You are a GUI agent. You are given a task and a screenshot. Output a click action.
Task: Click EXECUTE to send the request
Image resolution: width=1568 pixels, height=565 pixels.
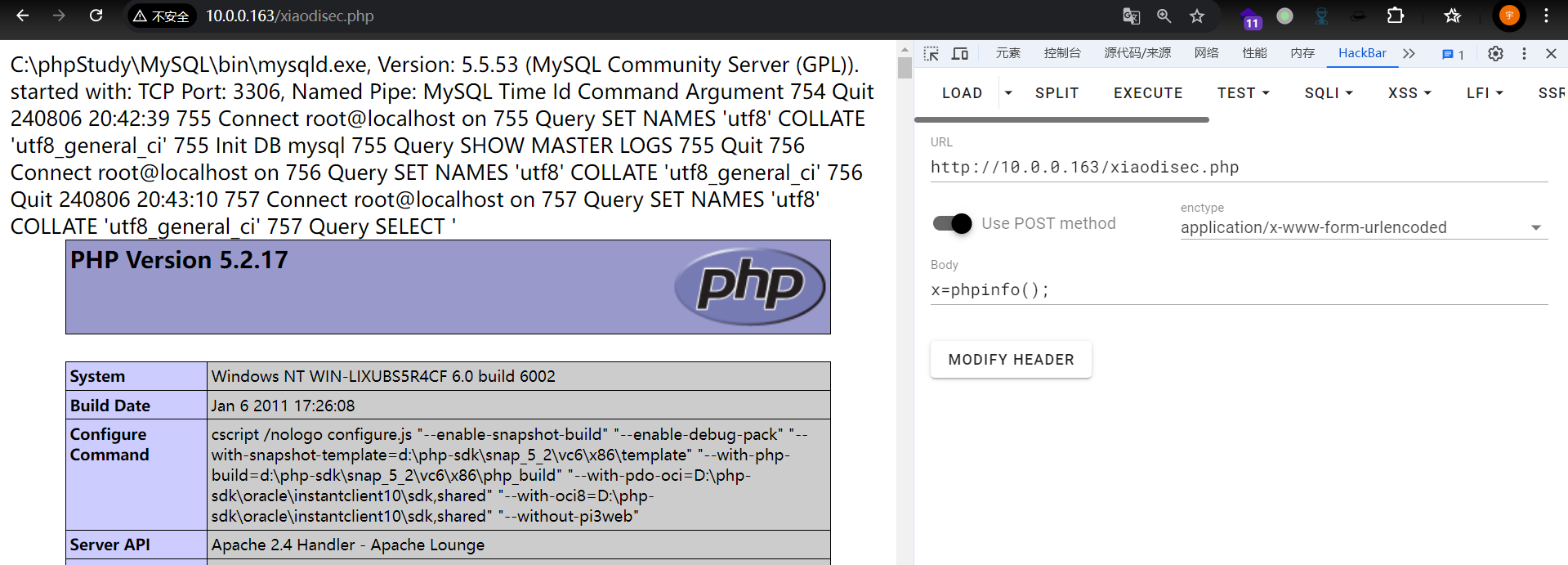point(1148,93)
